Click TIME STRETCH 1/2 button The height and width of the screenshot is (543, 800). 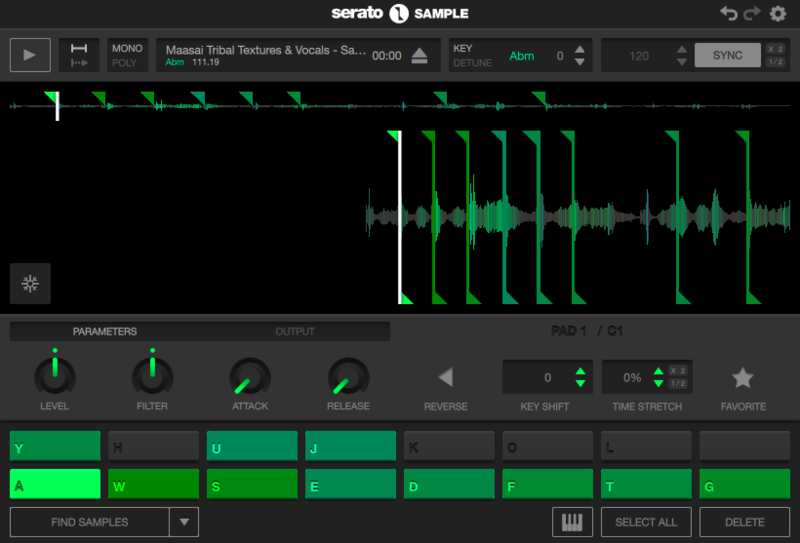(x=678, y=383)
